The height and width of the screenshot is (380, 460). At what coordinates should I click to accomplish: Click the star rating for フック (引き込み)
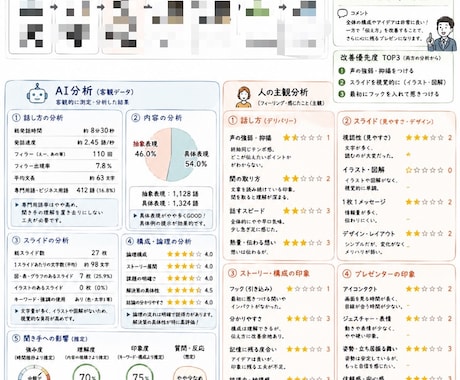pyautogui.click(x=305, y=289)
